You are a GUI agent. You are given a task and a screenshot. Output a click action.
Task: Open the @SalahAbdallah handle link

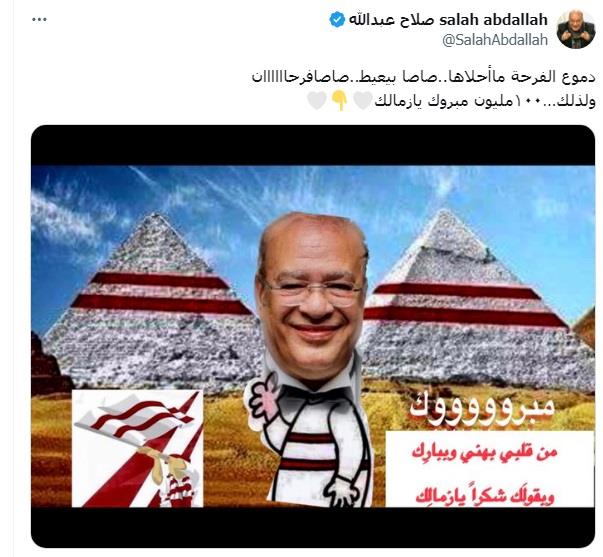pos(495,40)
